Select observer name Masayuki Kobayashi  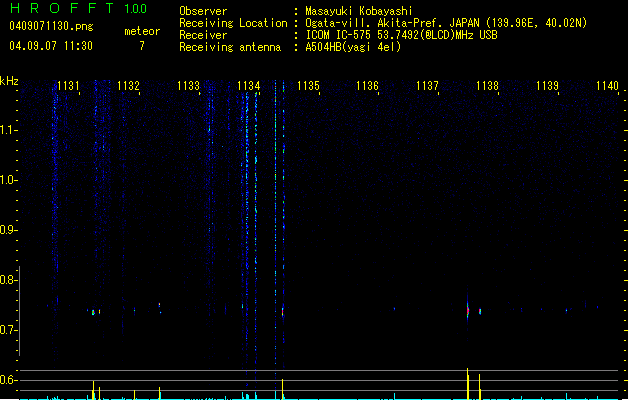pos(359,11)
